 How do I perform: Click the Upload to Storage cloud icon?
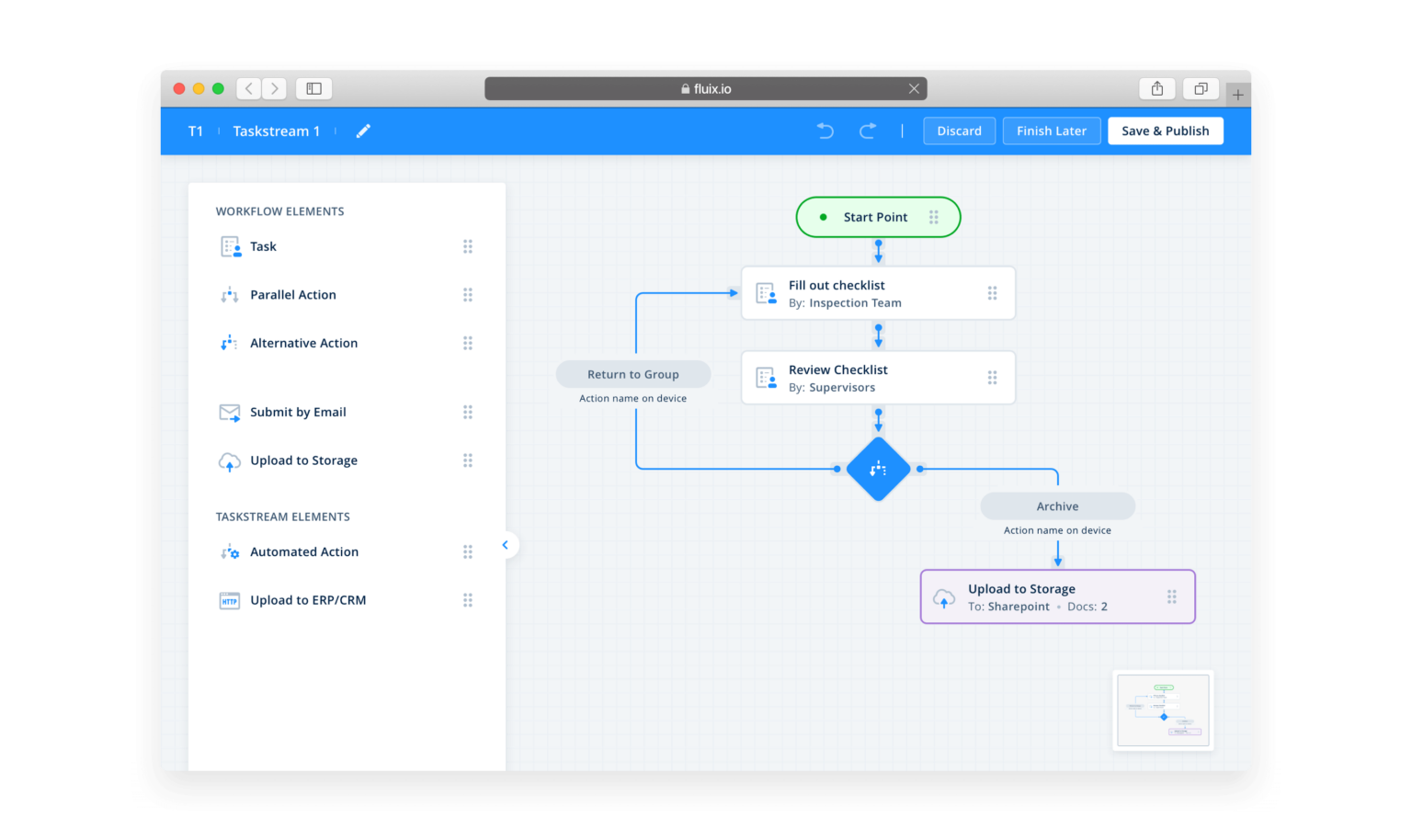pyautogui.click(x=228, y=460)
